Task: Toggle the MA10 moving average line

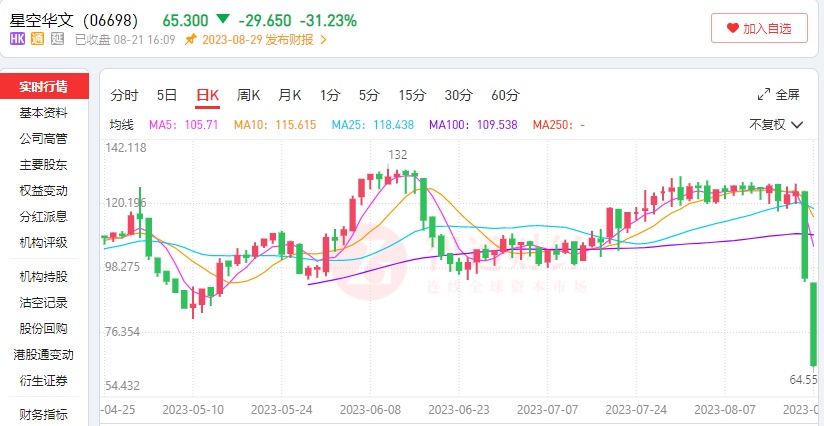Action: pos(274,125)
